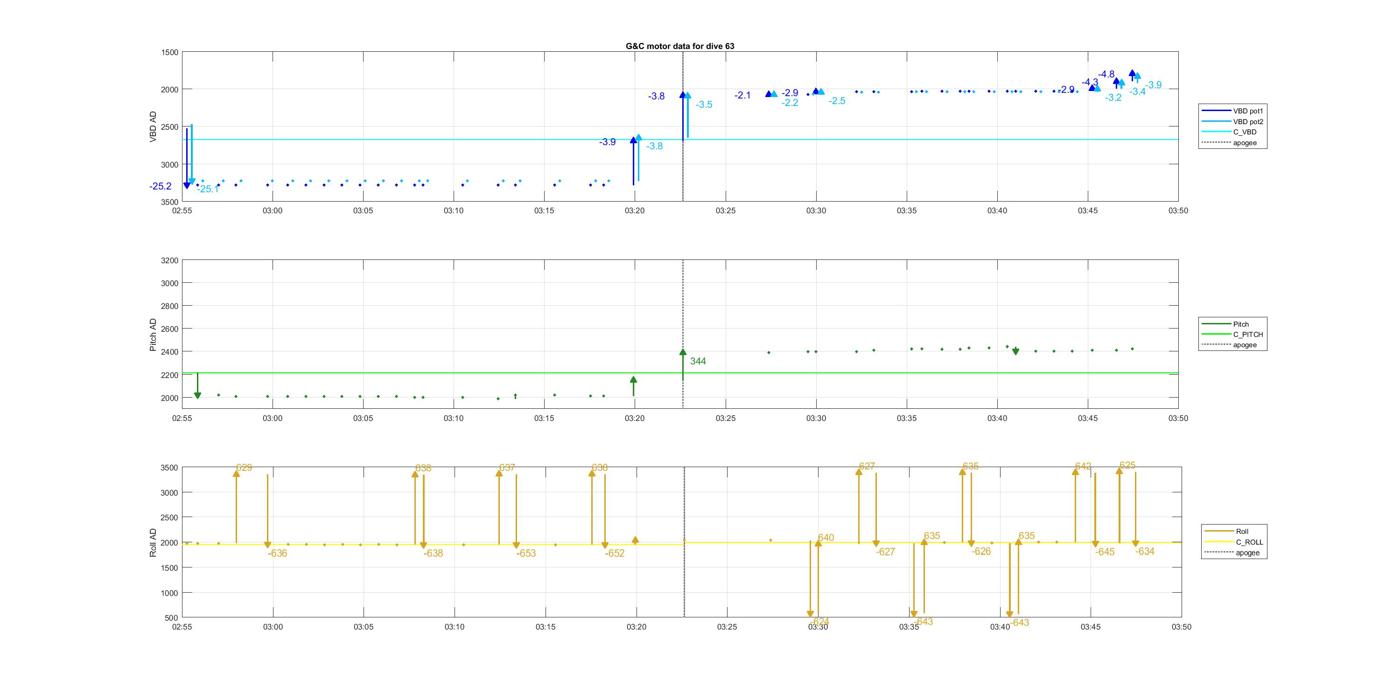Screen dimensions: 1400x693
Task: Click the cyan C_VBD horizontal line
Action: point(680,140)
